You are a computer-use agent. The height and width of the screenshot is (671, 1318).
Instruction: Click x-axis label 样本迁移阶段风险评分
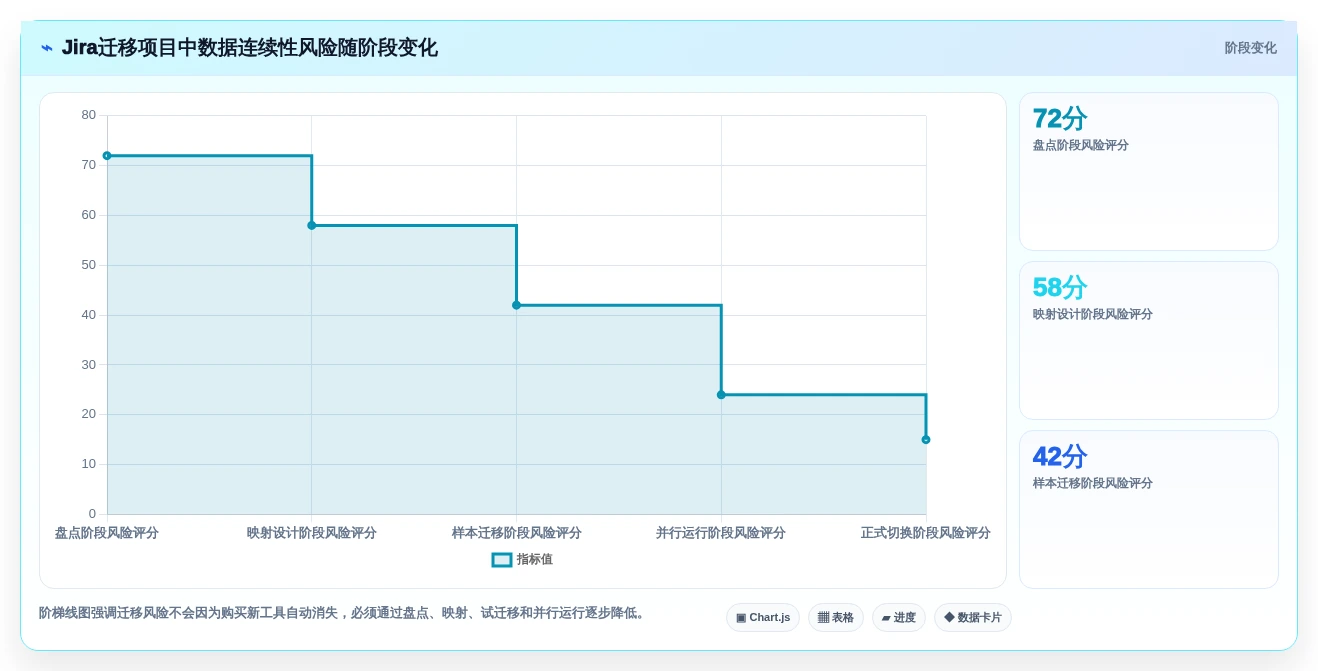pyautogui.click(x=517, y=533)
